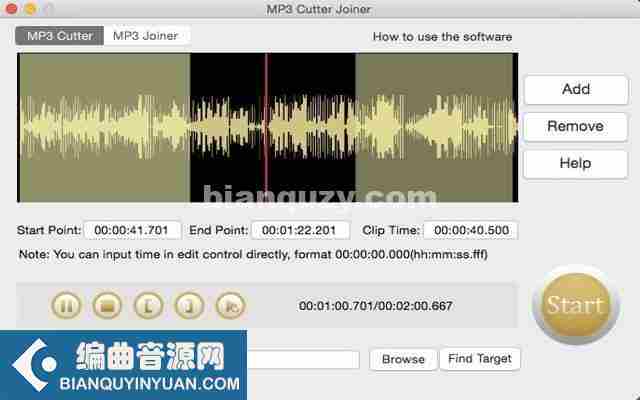Select the MP3 Cutter tab
The width and height of the screenshot is (640, 400).
(60, 36)
